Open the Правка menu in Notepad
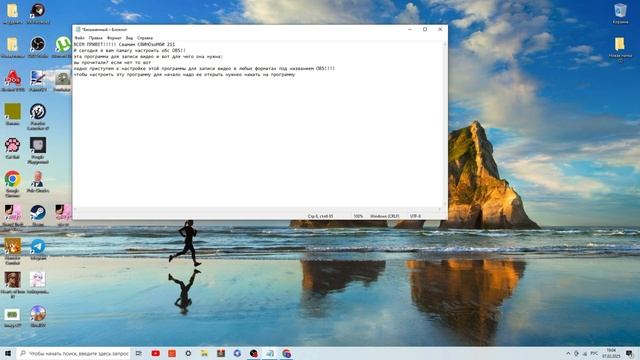 (x=96, y=38)
